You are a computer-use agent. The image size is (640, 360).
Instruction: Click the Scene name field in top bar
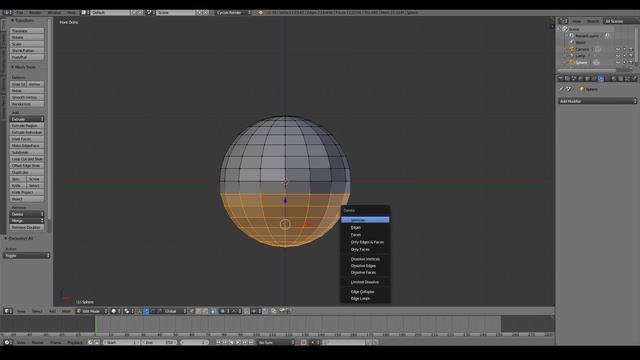176,13
